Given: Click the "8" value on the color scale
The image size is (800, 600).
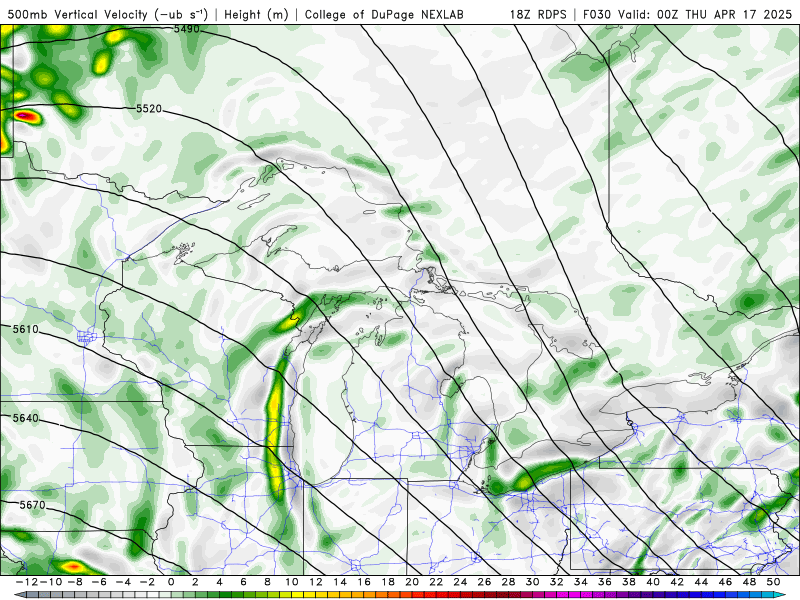Looking at the screenshot, I should coord(267,582).
